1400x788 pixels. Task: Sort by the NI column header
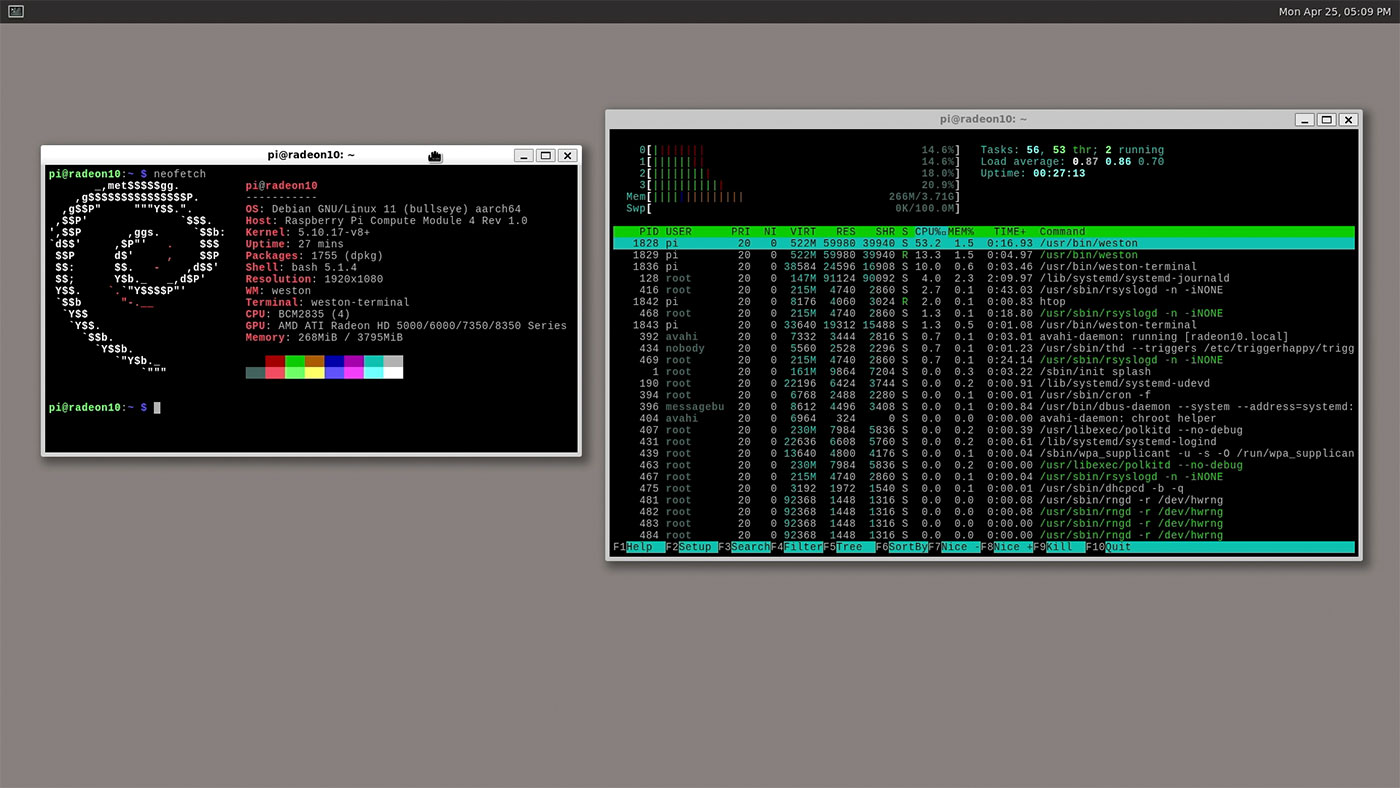pyautogui.click(x=770, y=231)
